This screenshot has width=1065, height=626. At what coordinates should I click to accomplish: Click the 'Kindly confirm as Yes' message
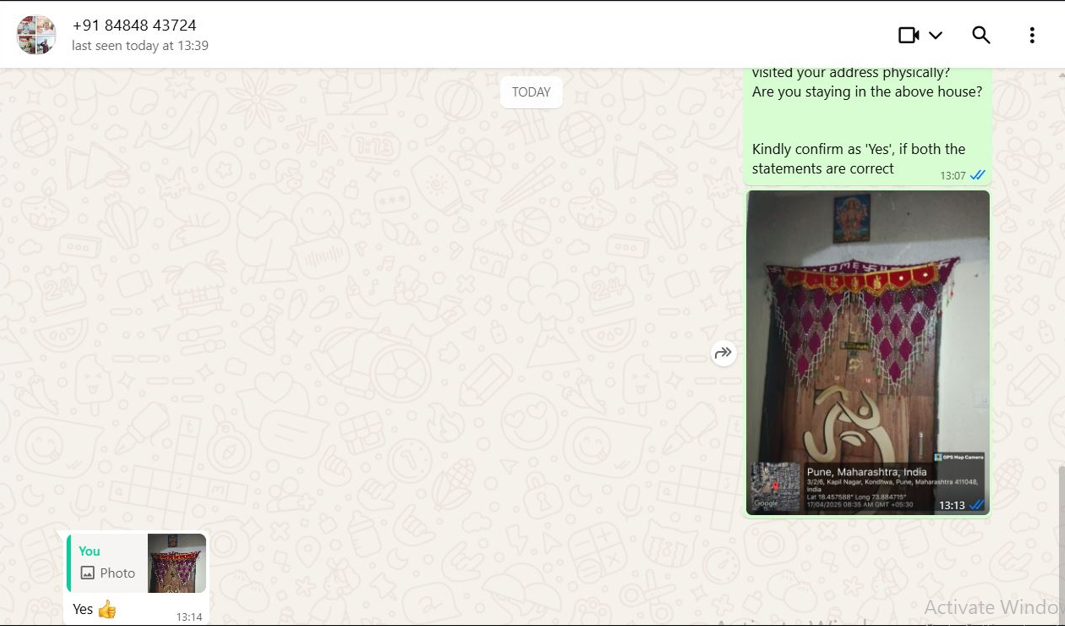(858, 159)
